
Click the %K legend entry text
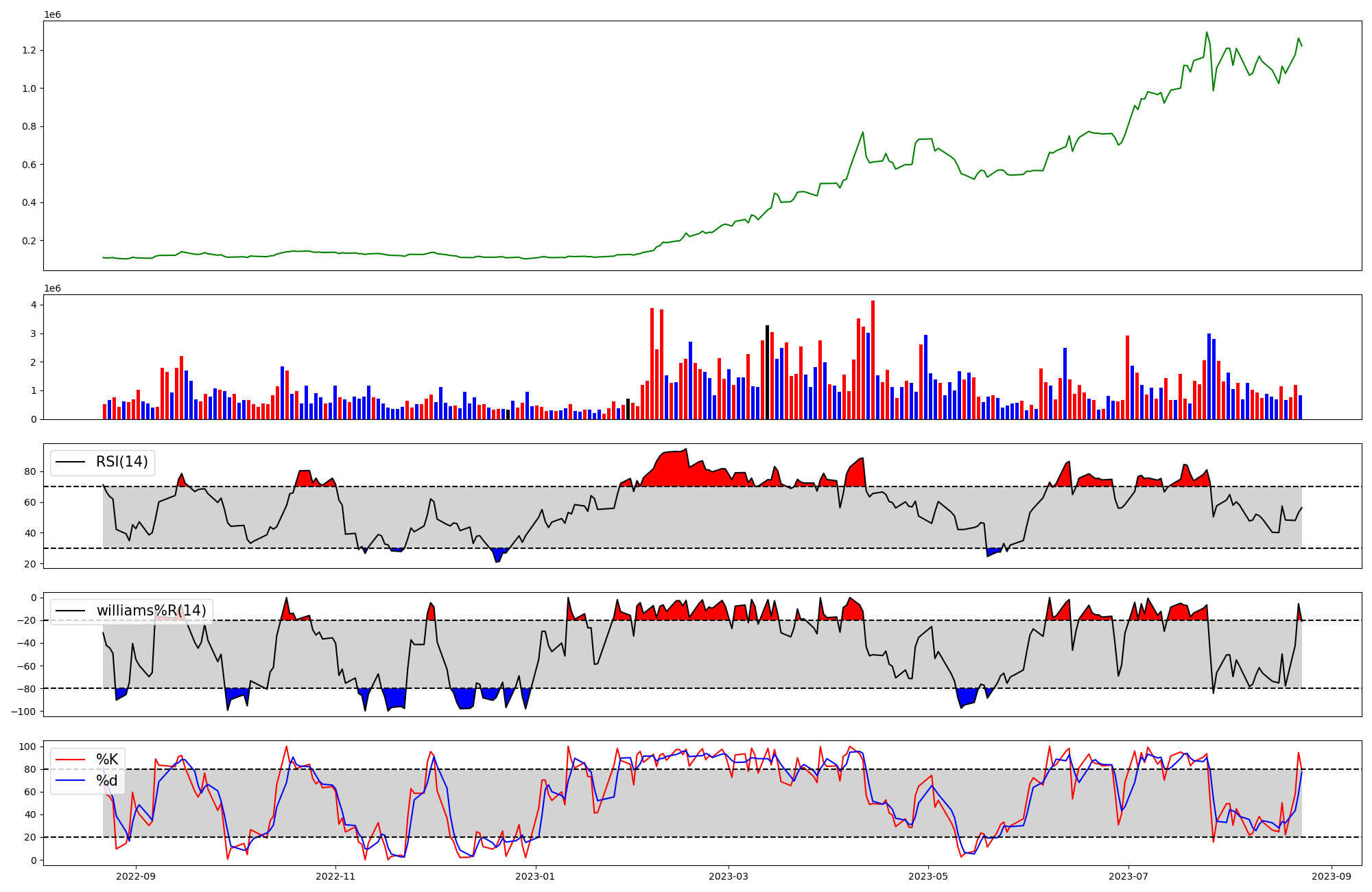pos(107,759)
